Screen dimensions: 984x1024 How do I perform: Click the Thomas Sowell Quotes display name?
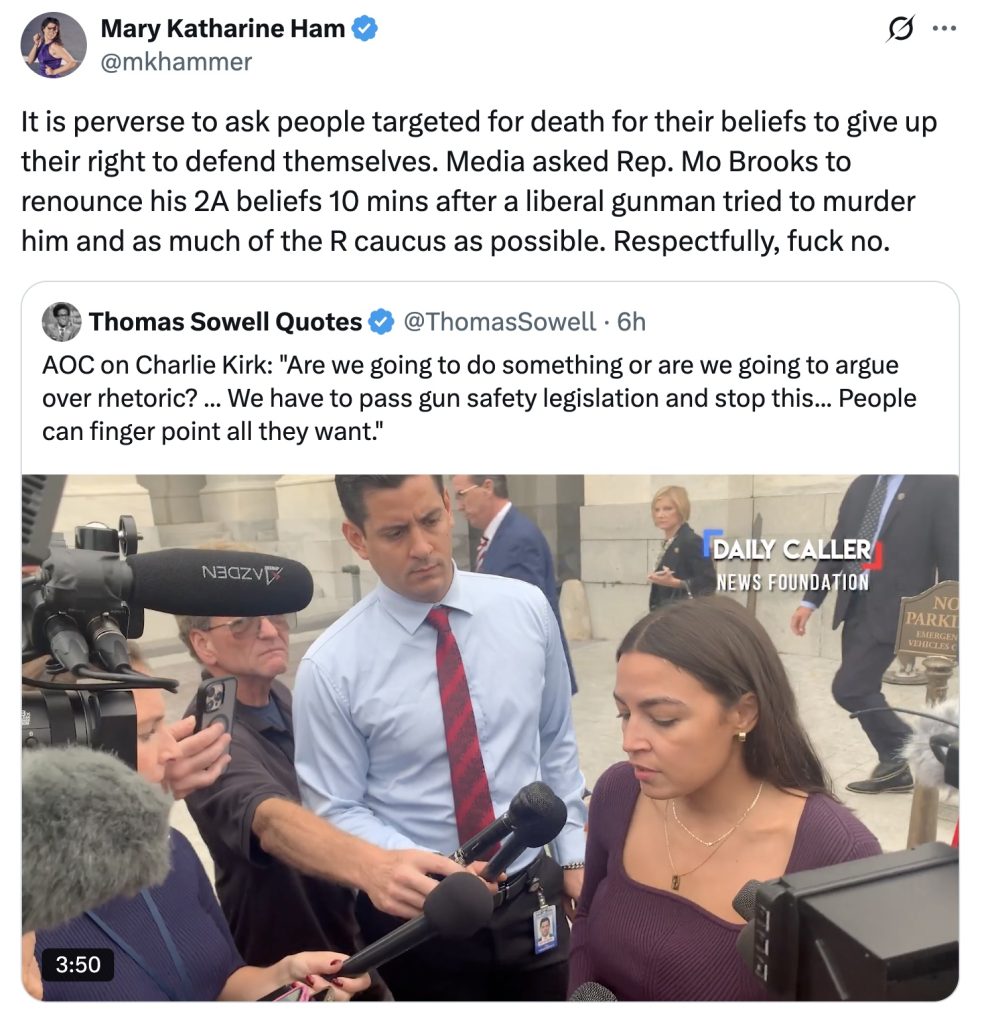(225, 322)
